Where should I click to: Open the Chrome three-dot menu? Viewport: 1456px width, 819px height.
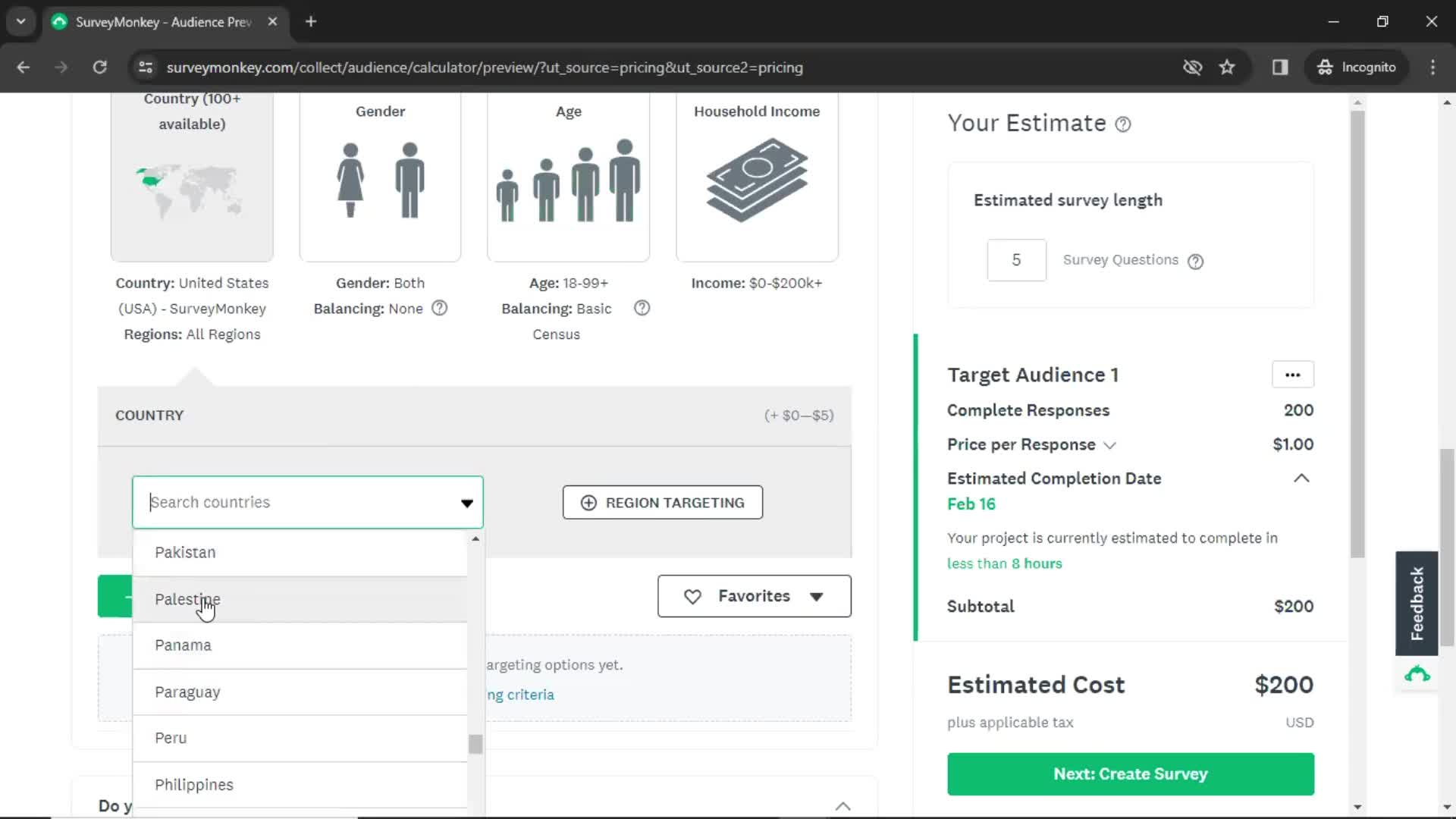1432,67
